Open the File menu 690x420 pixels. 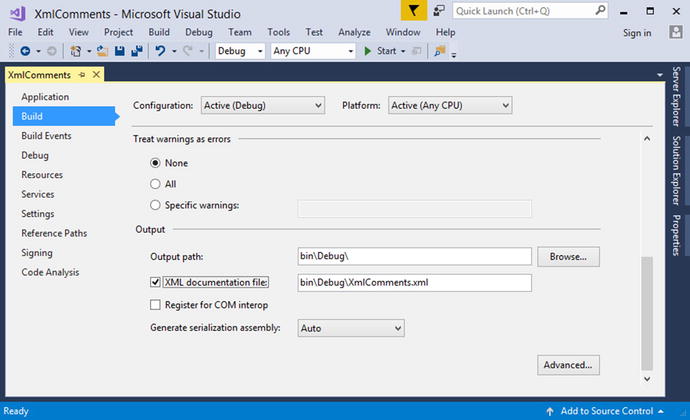tap(15, 32)
